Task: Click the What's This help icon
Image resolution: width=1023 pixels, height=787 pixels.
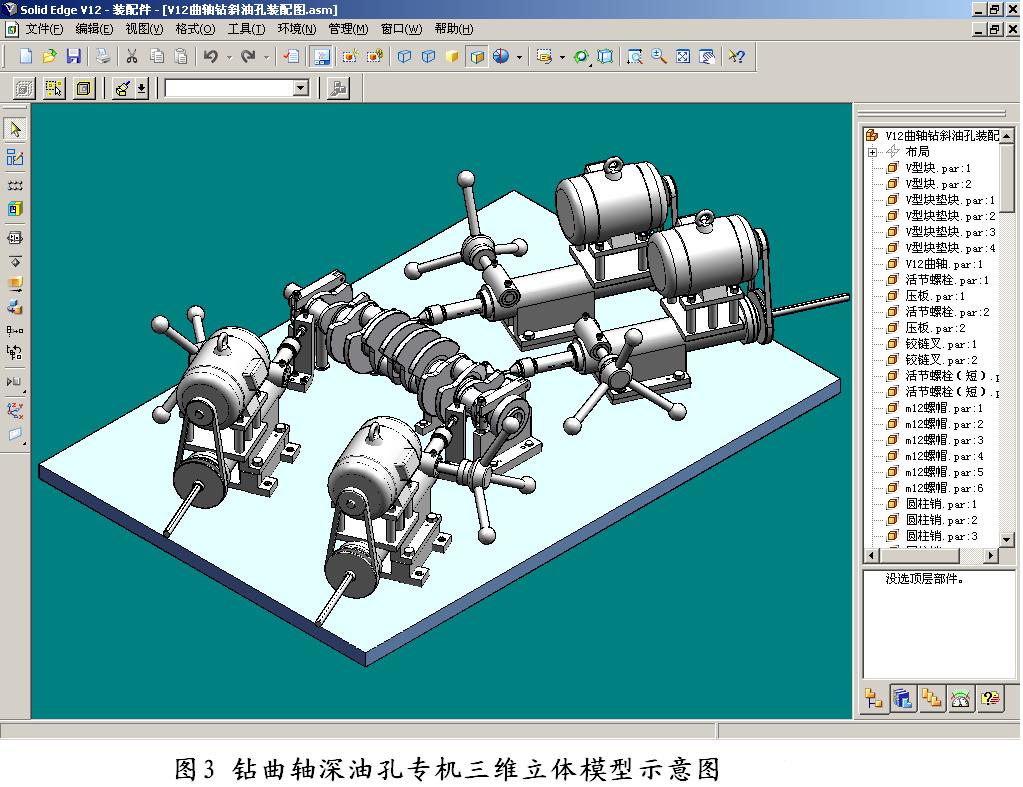Action: (737, 57)
